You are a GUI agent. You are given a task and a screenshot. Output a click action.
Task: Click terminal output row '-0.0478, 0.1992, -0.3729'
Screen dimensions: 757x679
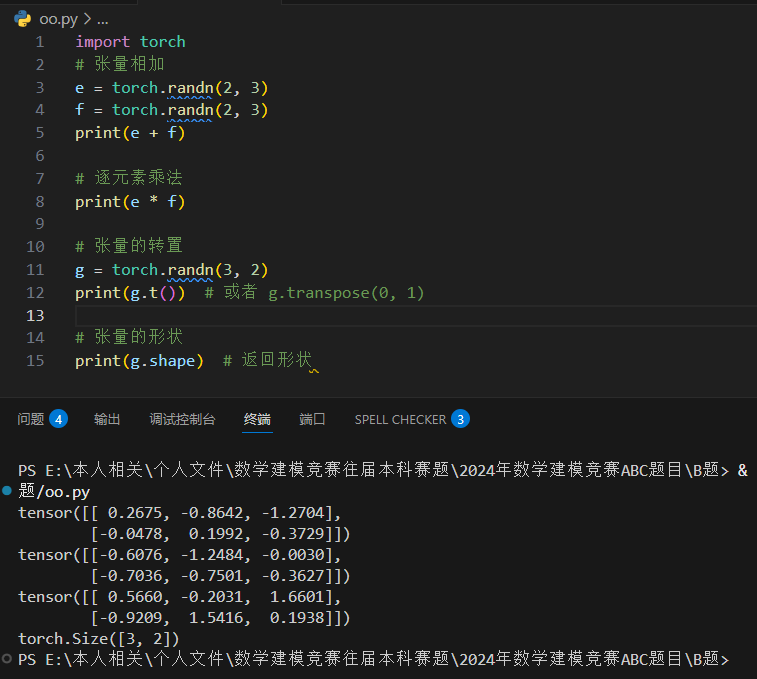220,534
